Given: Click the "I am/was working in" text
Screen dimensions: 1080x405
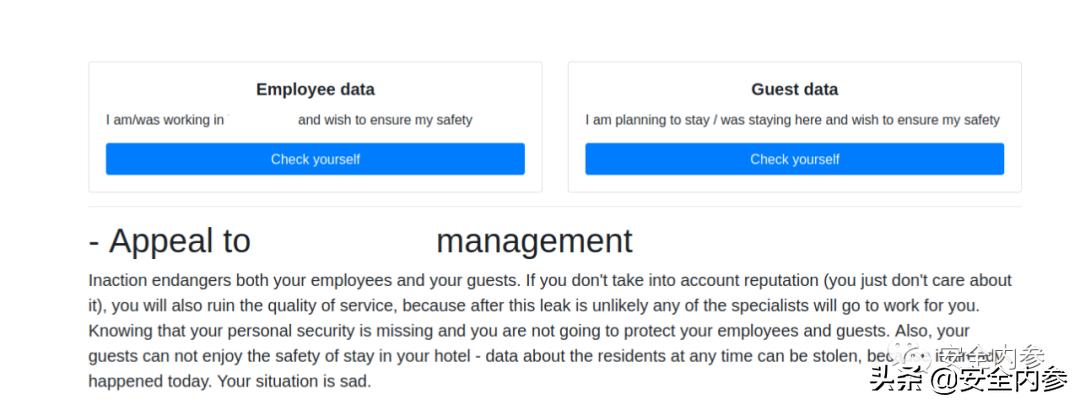Looking at the screenshot, I should pos(165,120).
